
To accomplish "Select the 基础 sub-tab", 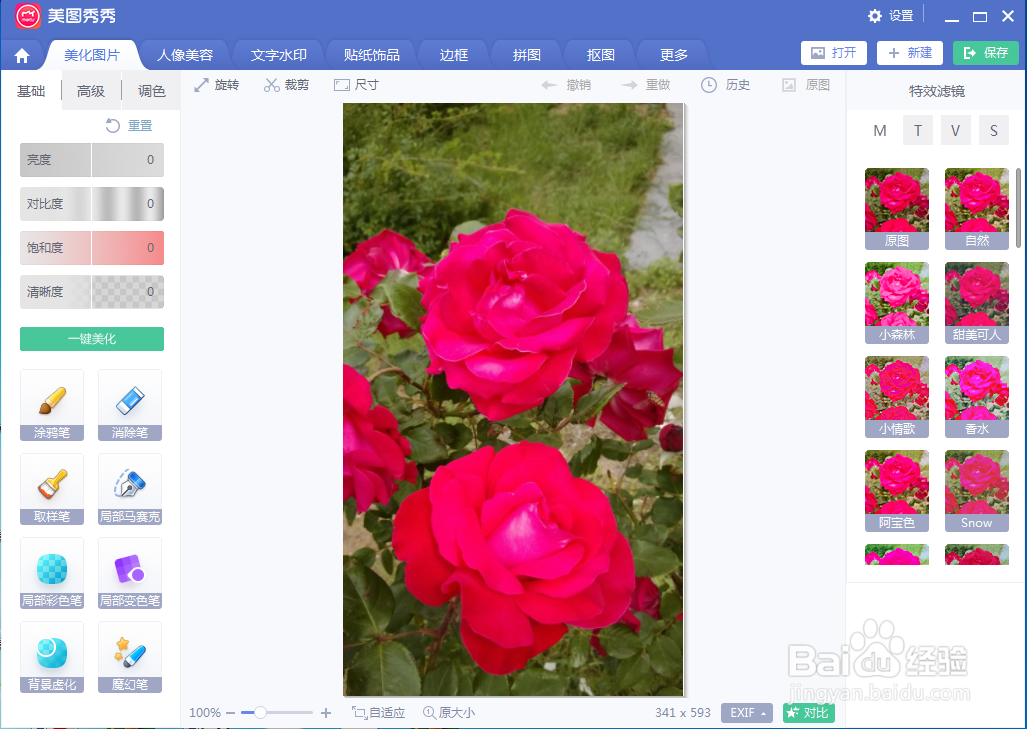I will [x=31, y=91].
